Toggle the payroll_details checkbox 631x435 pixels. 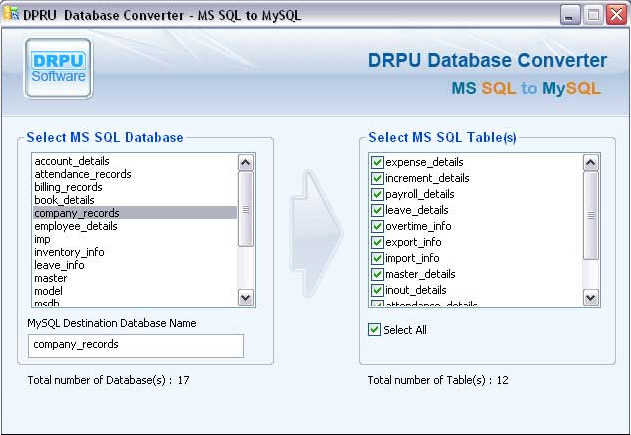click(377, 194)
